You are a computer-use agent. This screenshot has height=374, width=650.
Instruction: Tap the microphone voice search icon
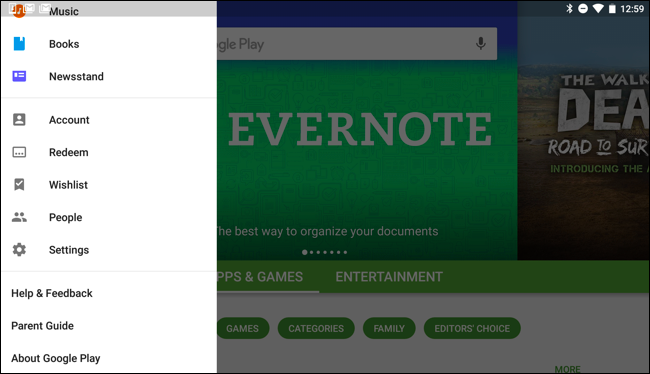tap(480, 44)
